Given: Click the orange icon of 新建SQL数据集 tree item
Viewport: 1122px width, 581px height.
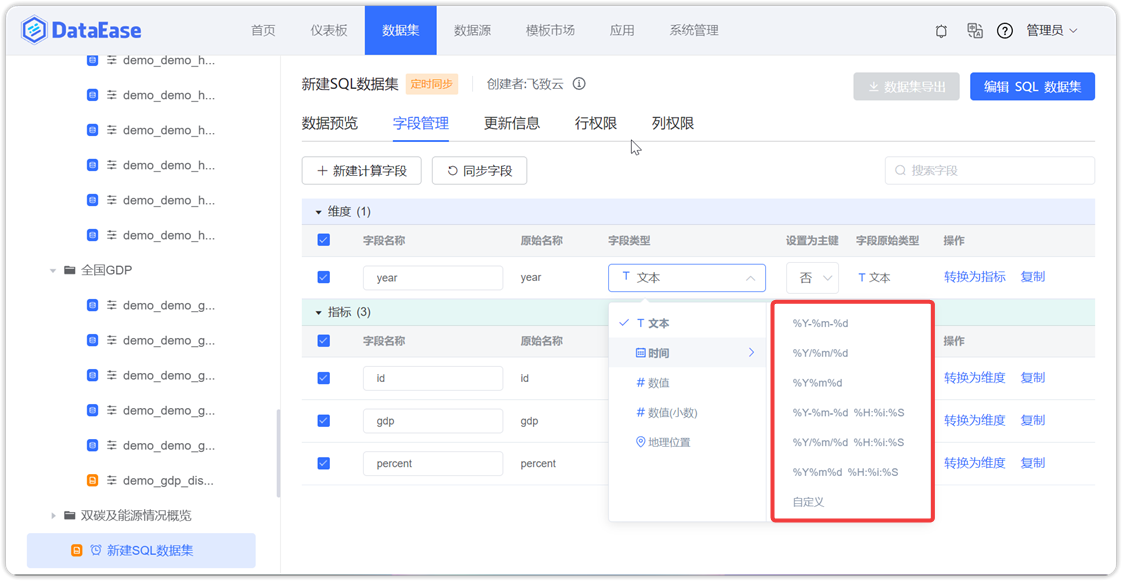Looking at the screenshot, I should pyautogui.click(x=77, y=550).
